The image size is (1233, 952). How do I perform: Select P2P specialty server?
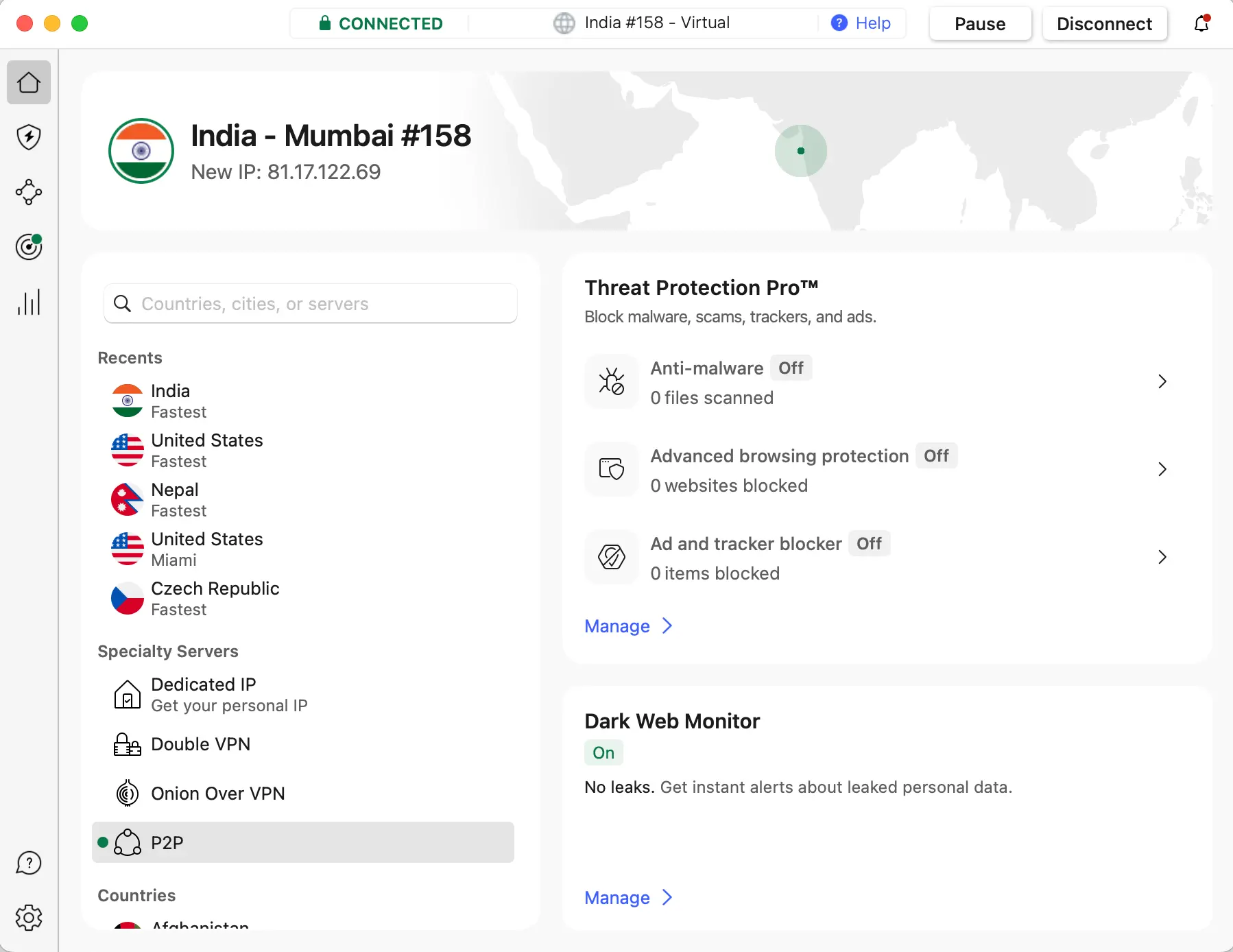pos(303,842)
